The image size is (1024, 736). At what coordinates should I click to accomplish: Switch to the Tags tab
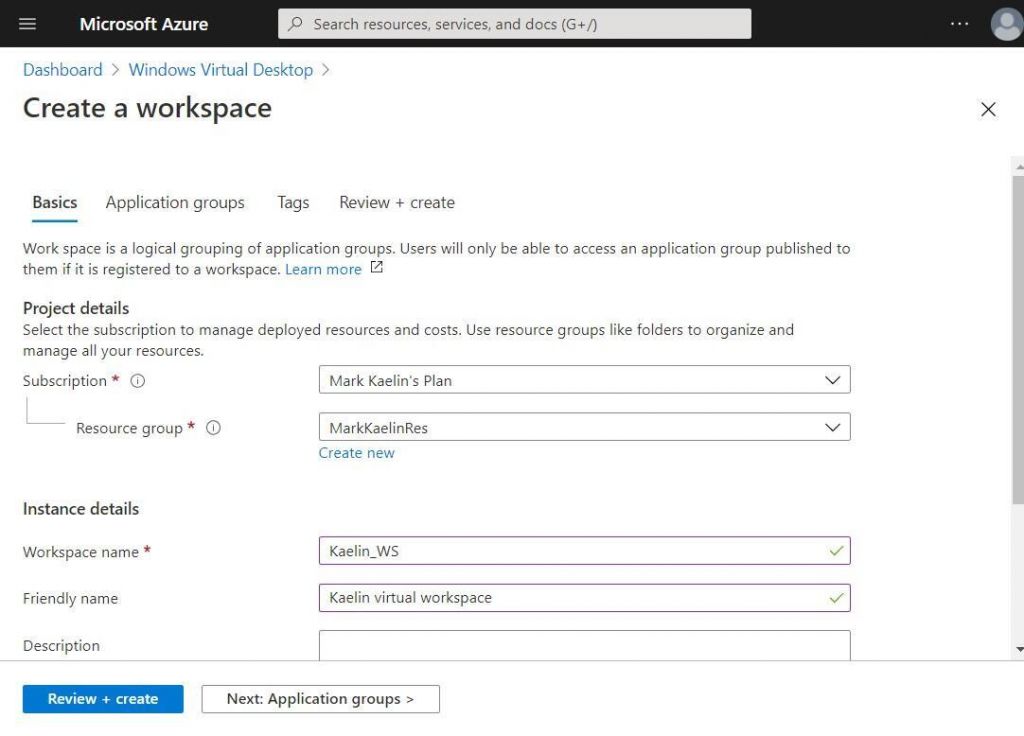pos(292,202)
